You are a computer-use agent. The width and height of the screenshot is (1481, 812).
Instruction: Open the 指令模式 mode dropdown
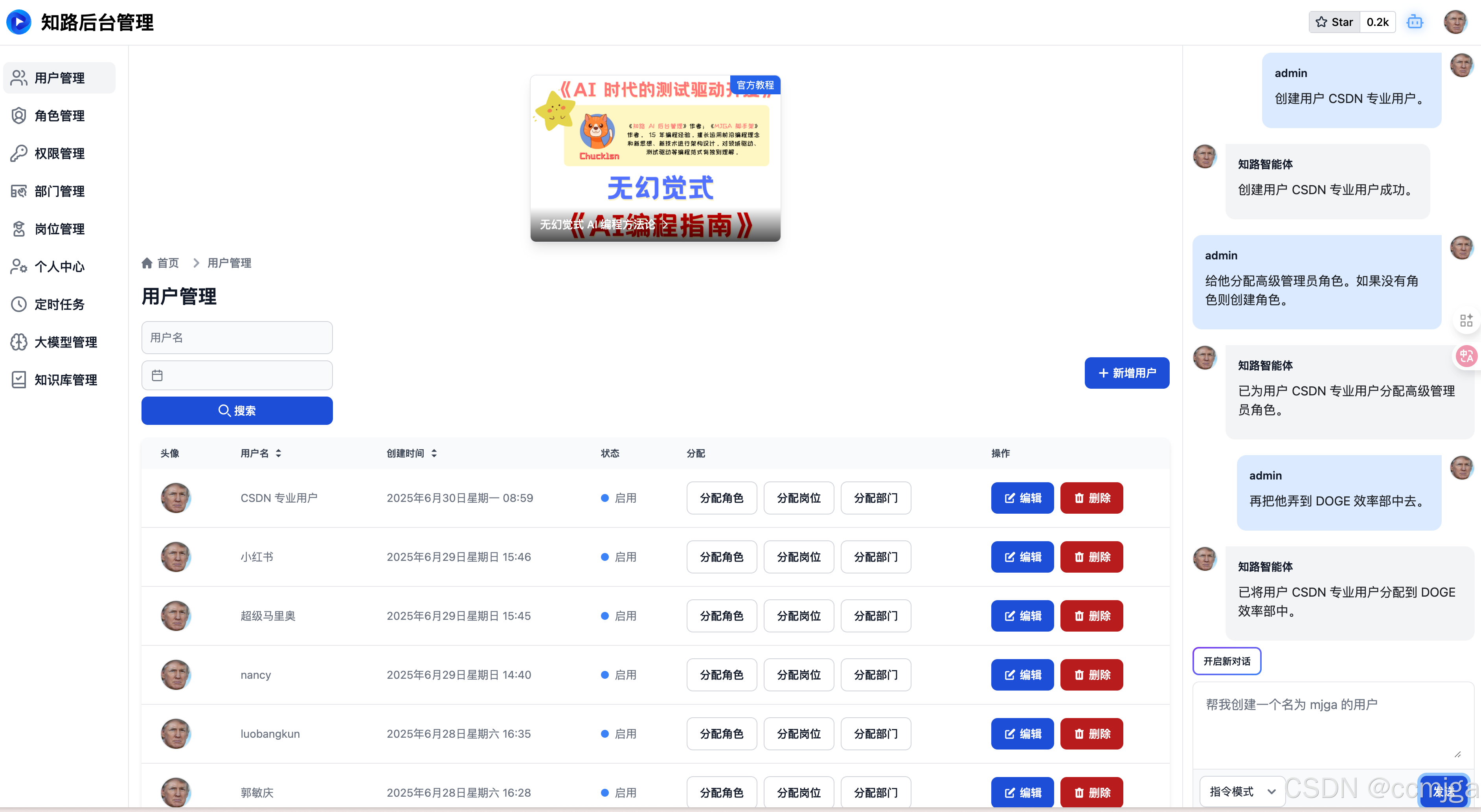tap(1242, 791)
